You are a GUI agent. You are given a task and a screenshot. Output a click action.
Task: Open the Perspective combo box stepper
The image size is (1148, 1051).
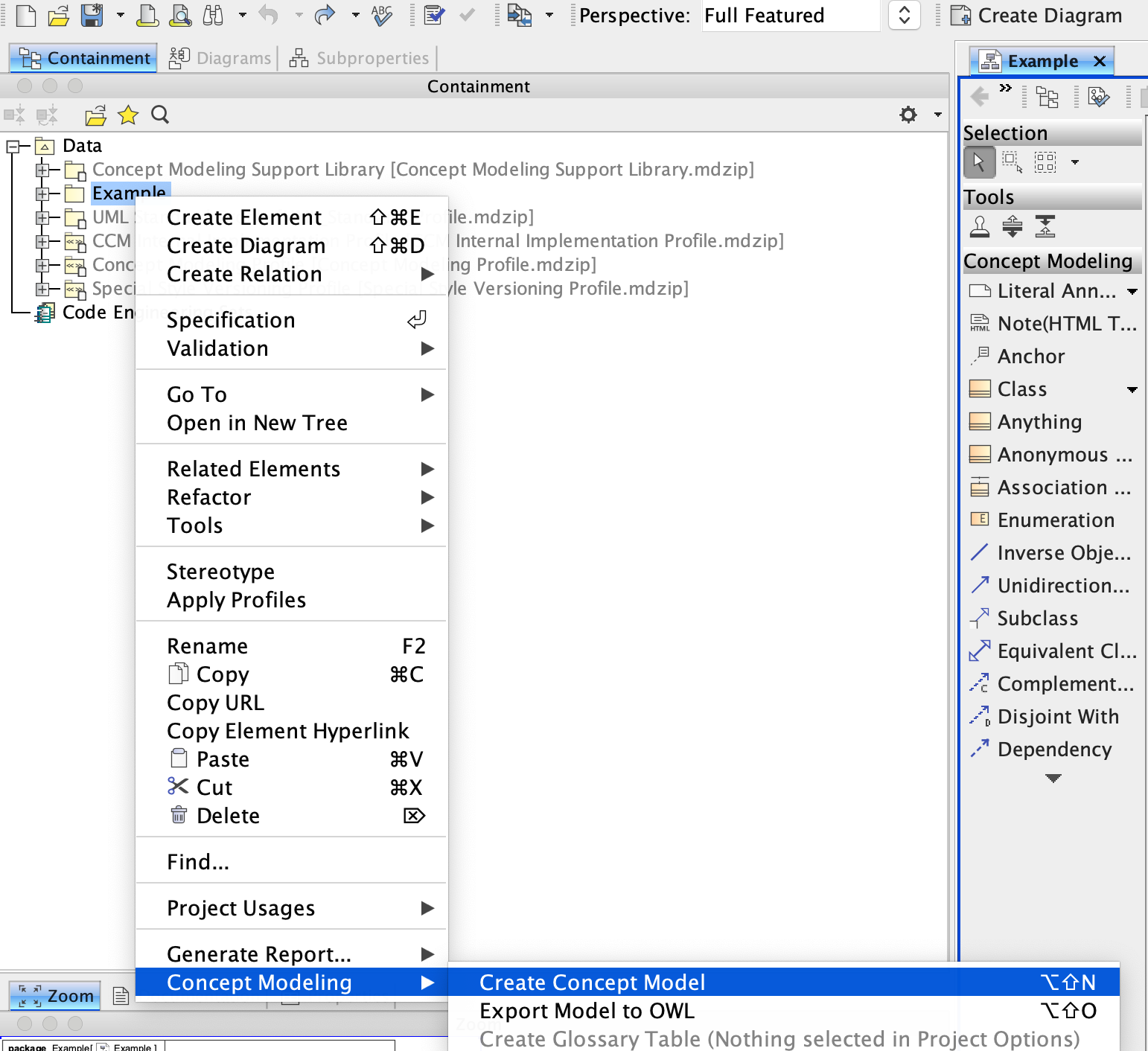(904, 15)
